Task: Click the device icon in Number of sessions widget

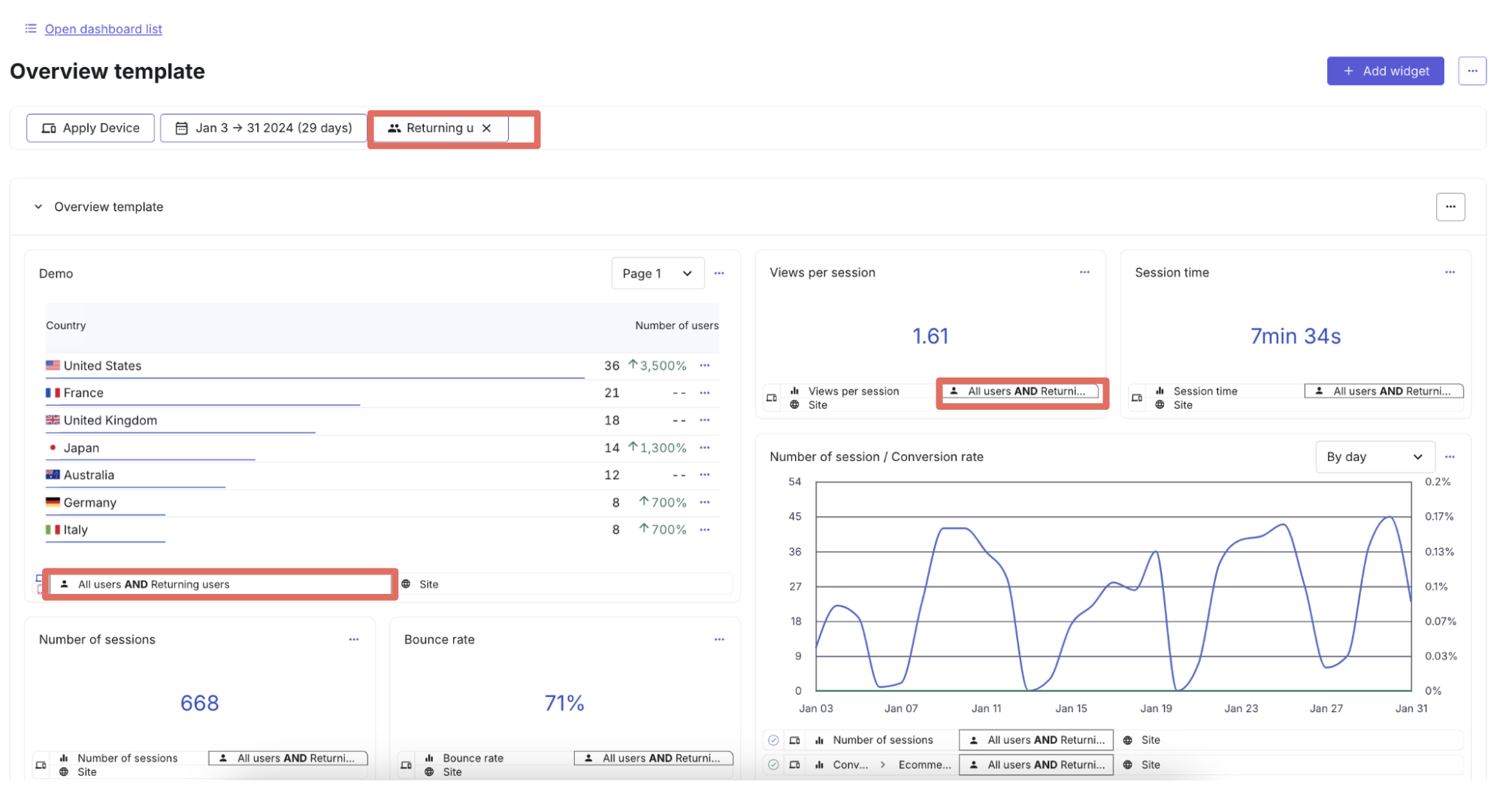Action: tap(41, 765)
